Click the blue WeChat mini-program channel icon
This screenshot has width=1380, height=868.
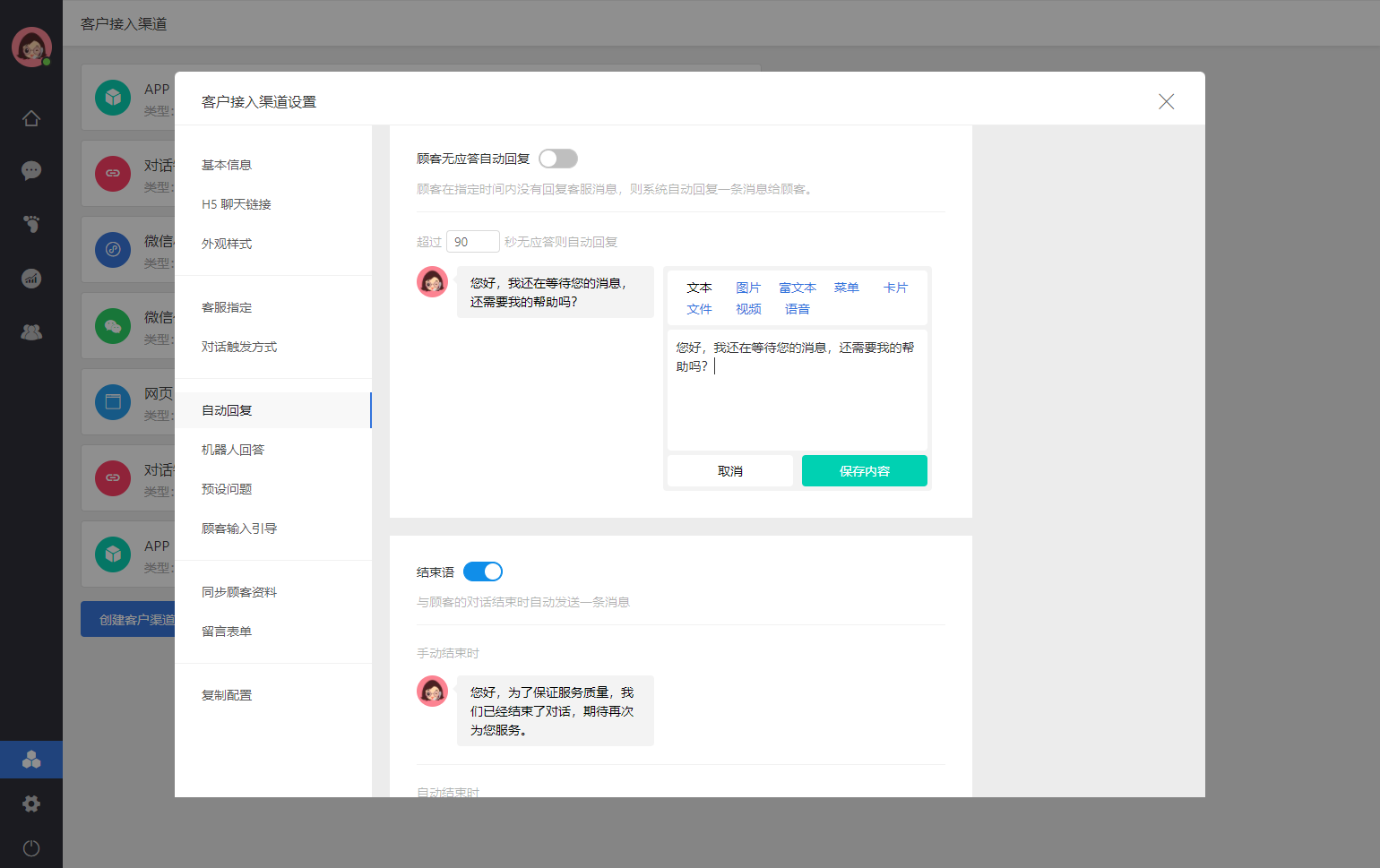click(113, 249)
